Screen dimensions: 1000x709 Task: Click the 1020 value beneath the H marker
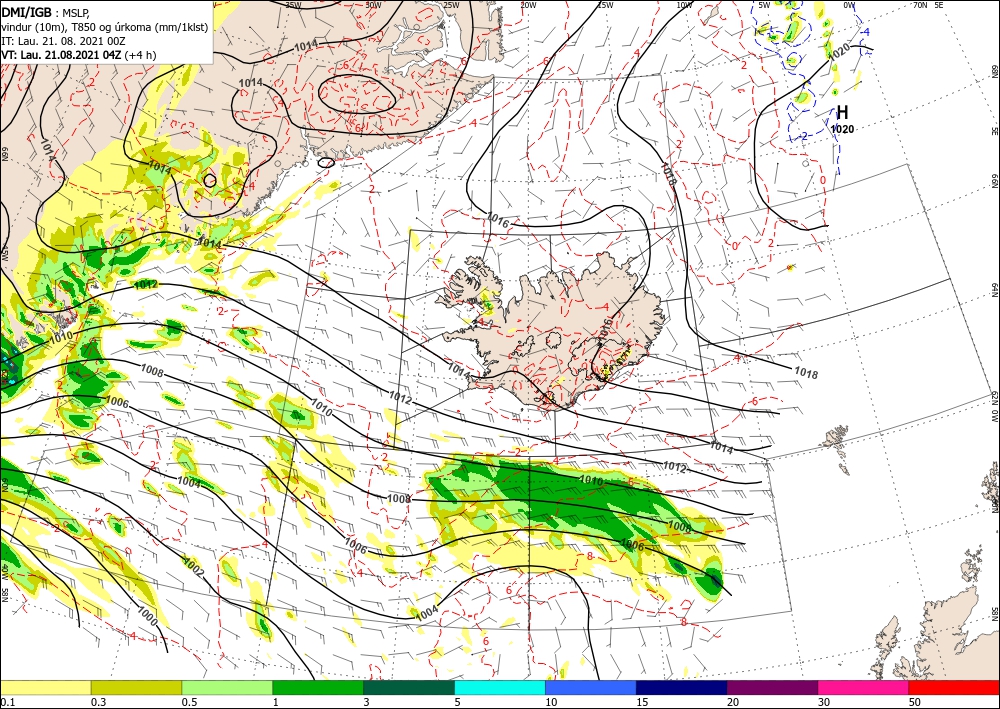click(x=842, y=129)
